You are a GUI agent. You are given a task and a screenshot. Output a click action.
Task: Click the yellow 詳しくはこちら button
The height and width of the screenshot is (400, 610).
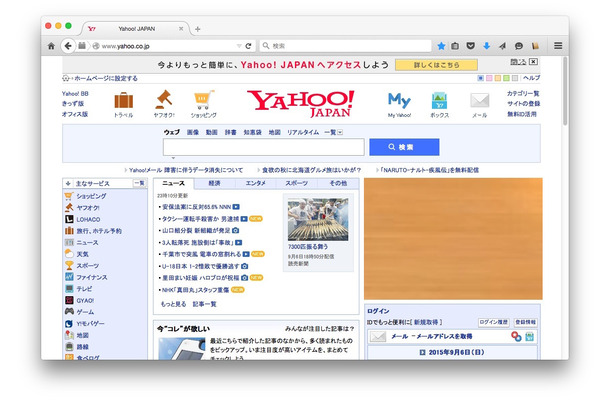point(436,65)
